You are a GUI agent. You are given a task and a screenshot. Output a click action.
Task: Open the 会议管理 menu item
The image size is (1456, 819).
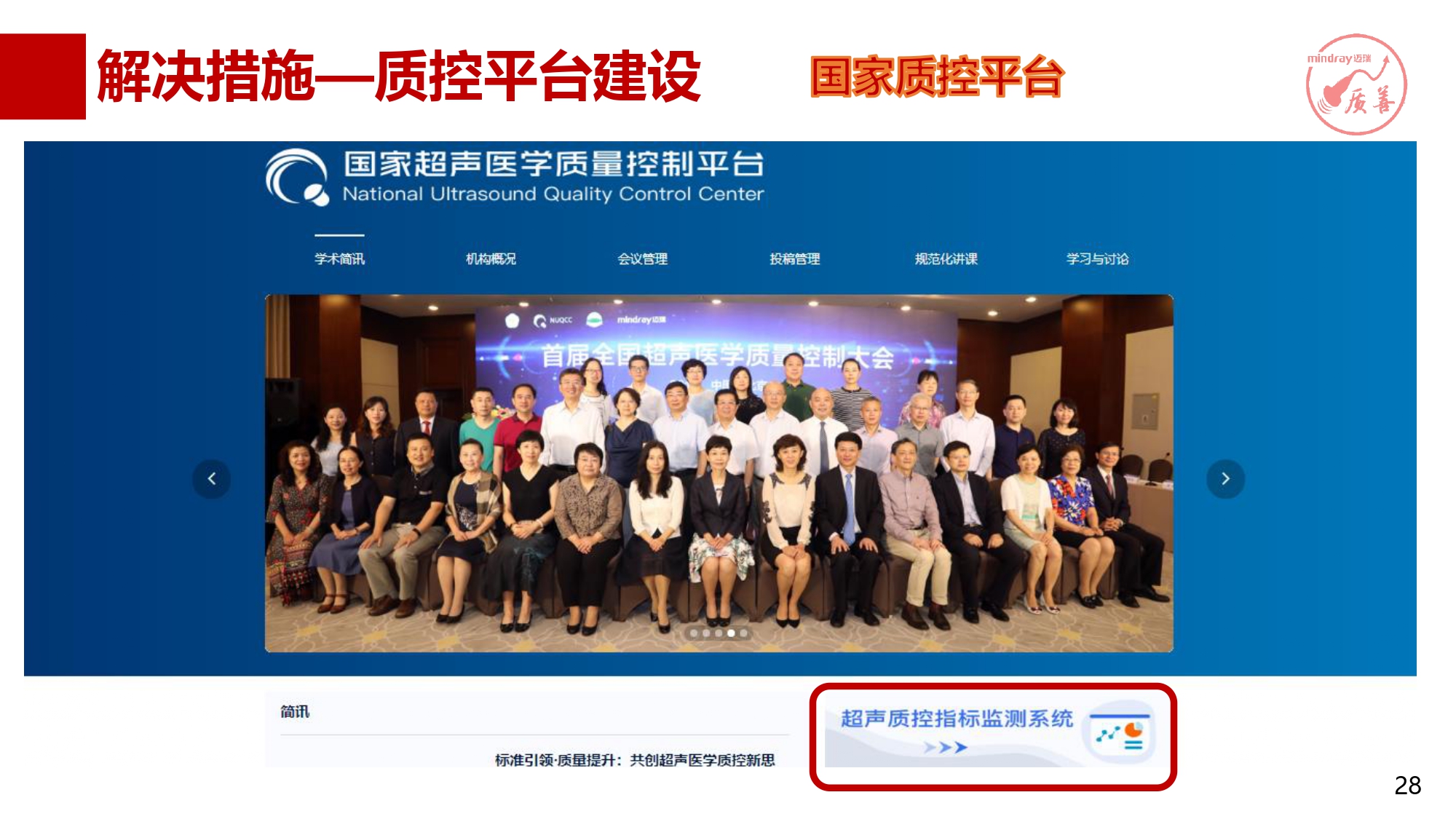(x=642, y=258)
